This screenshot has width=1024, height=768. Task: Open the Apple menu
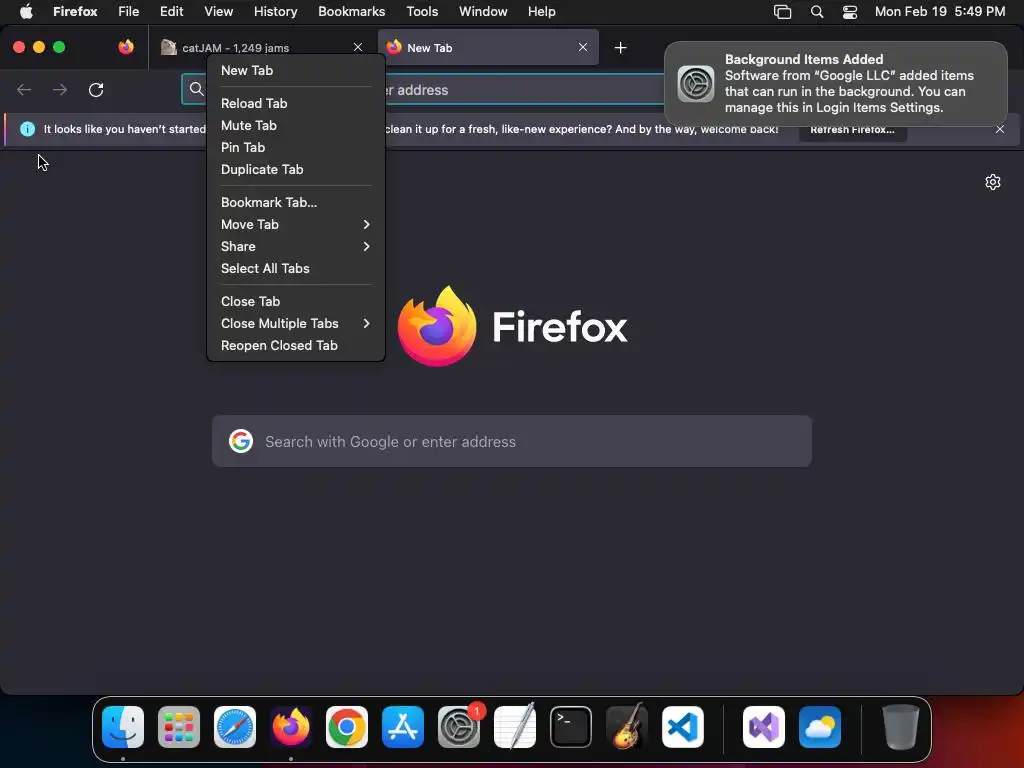pyautogui.click(x=26, y=12)
